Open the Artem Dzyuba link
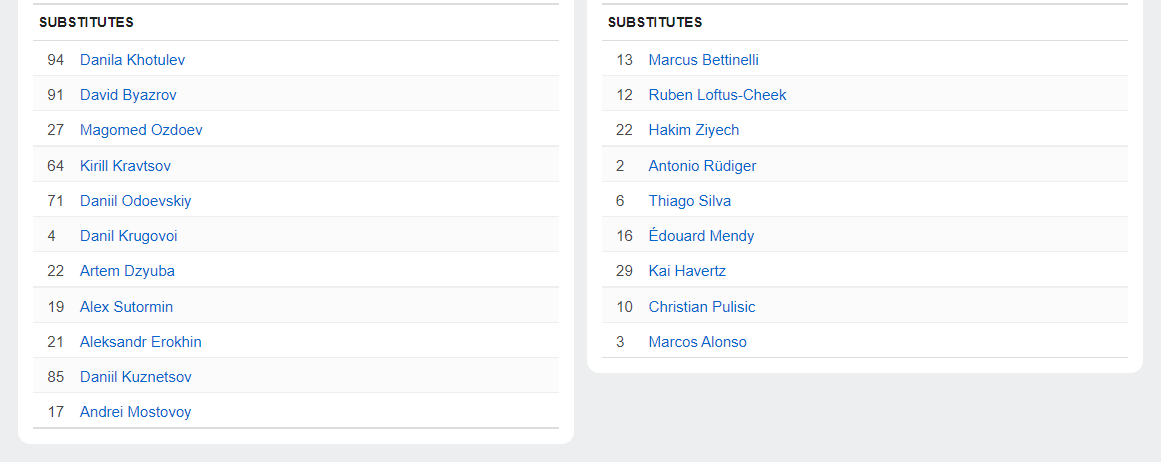Image resolution: width=1161 pixels, height=462 pixels. pos(127,271)
